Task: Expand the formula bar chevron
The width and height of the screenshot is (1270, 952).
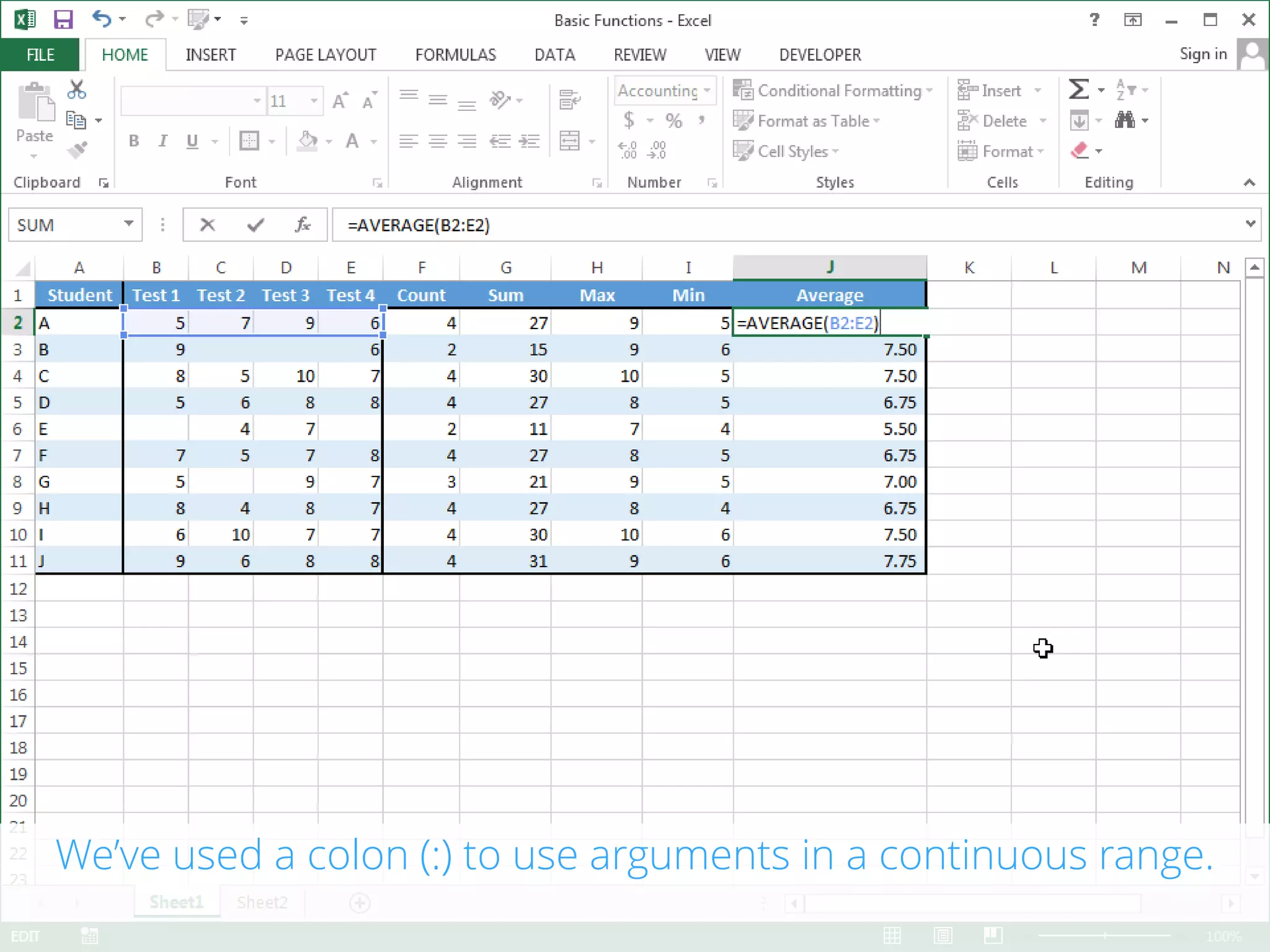Action: [x=1250, y=224]
